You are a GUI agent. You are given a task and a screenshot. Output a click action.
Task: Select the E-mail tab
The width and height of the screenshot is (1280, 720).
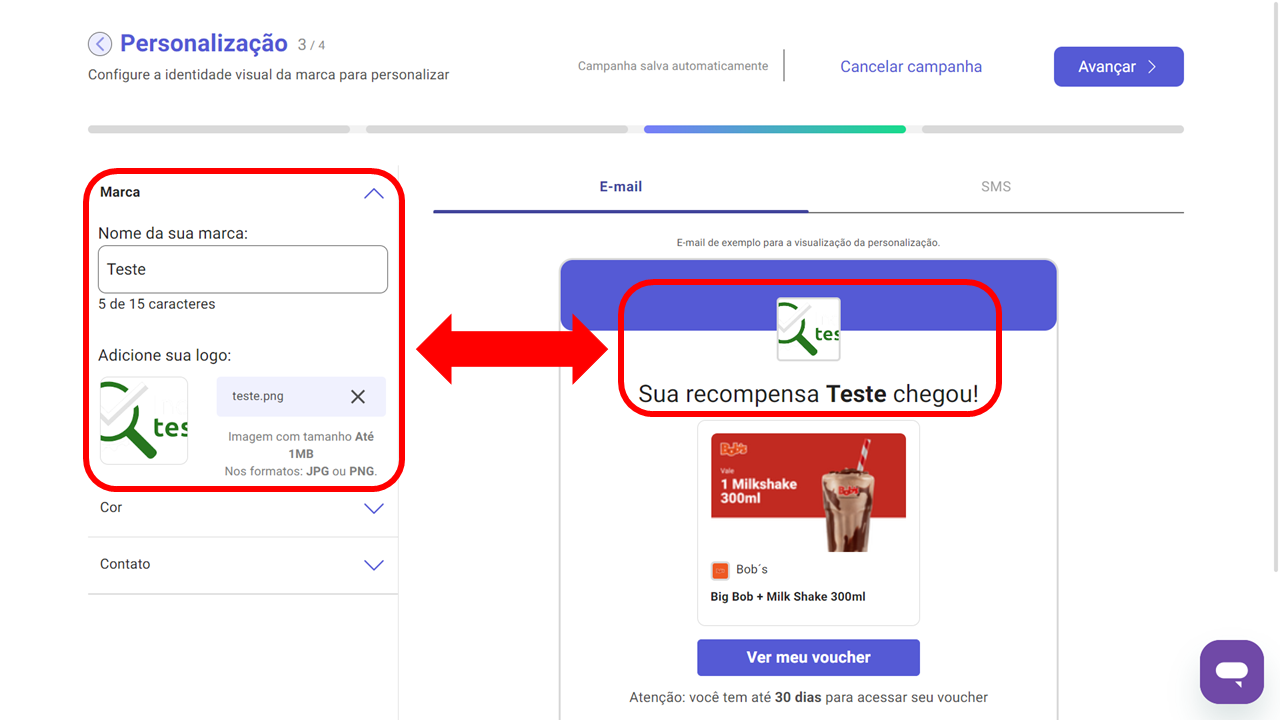pyautogui.click(x=620, y=187)
